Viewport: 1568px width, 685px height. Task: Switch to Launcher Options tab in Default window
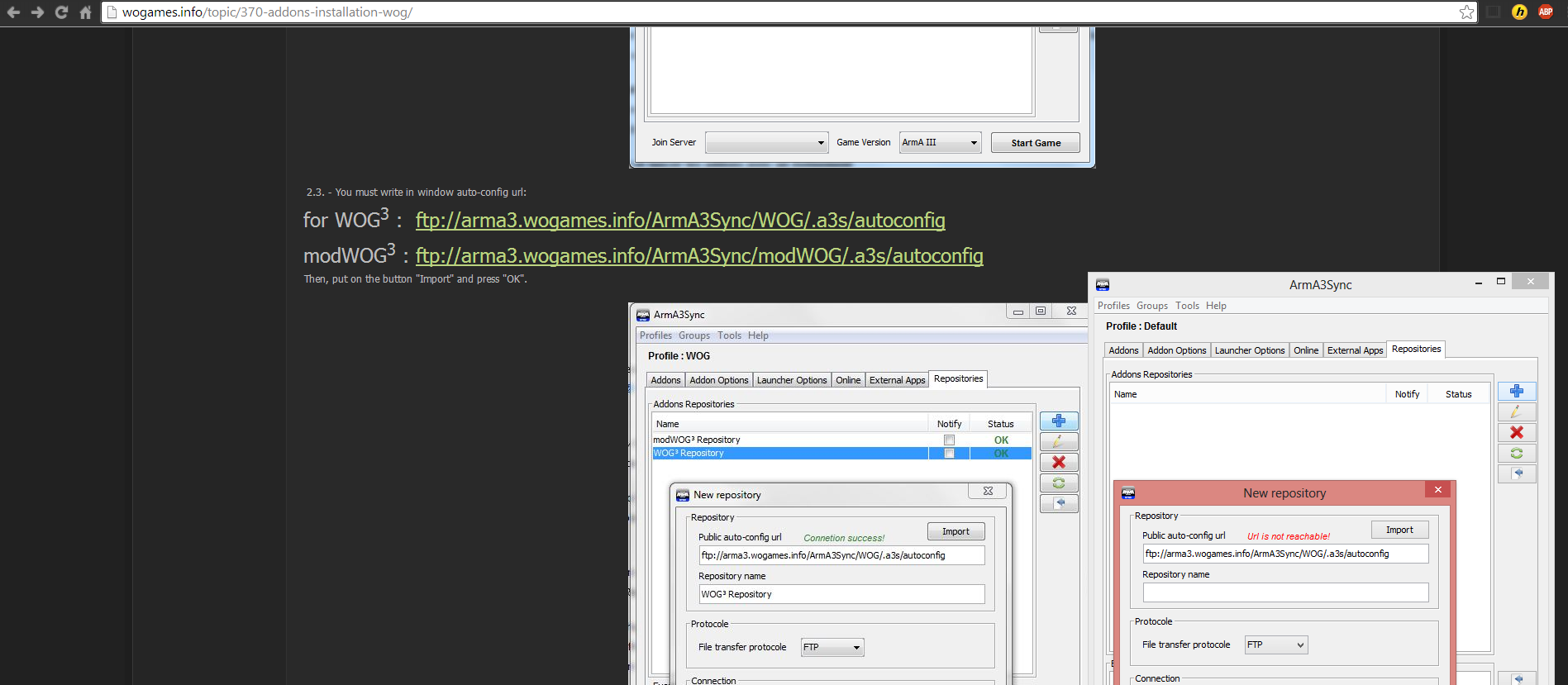[1250, 350]
